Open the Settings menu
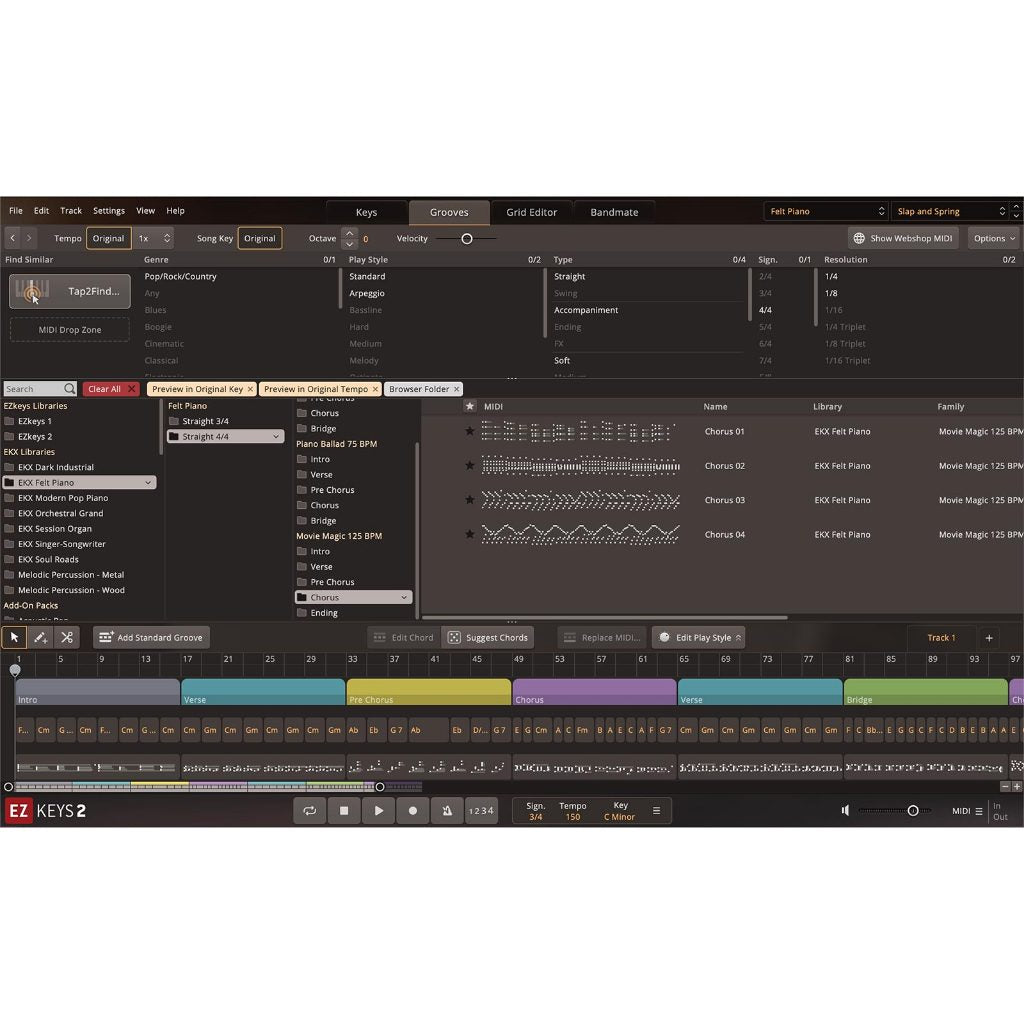This screenshot has width=1024, height=1024. pos(108,210)
